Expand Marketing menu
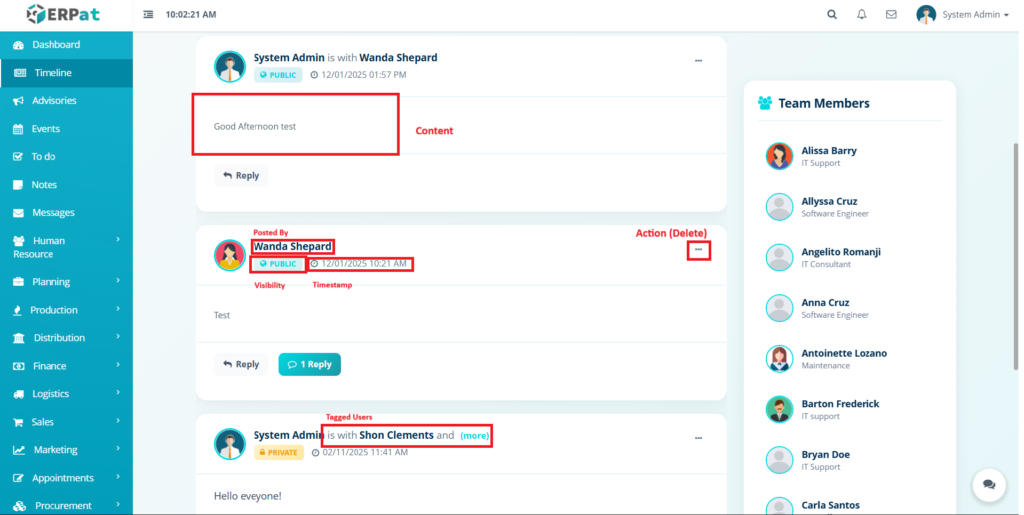Screen dimensions: 1024x515 coord(66,450)
